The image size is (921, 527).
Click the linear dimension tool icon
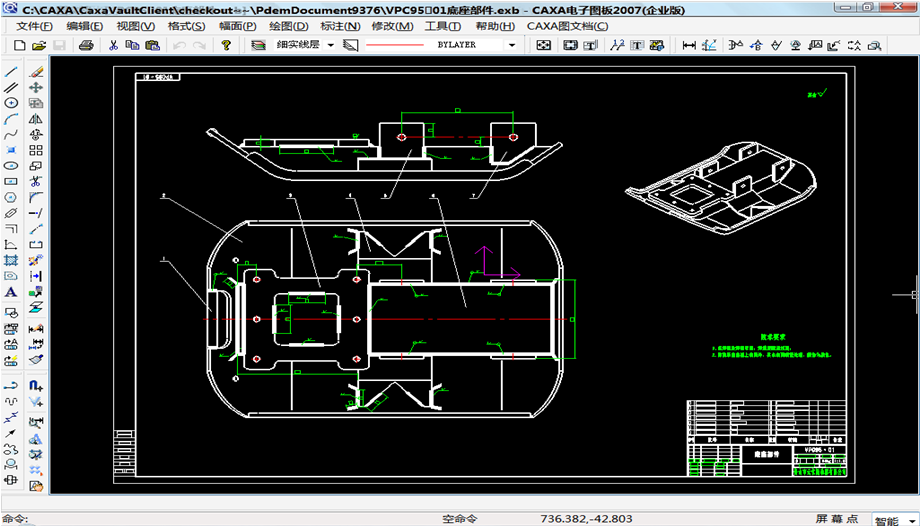[689, 46]
